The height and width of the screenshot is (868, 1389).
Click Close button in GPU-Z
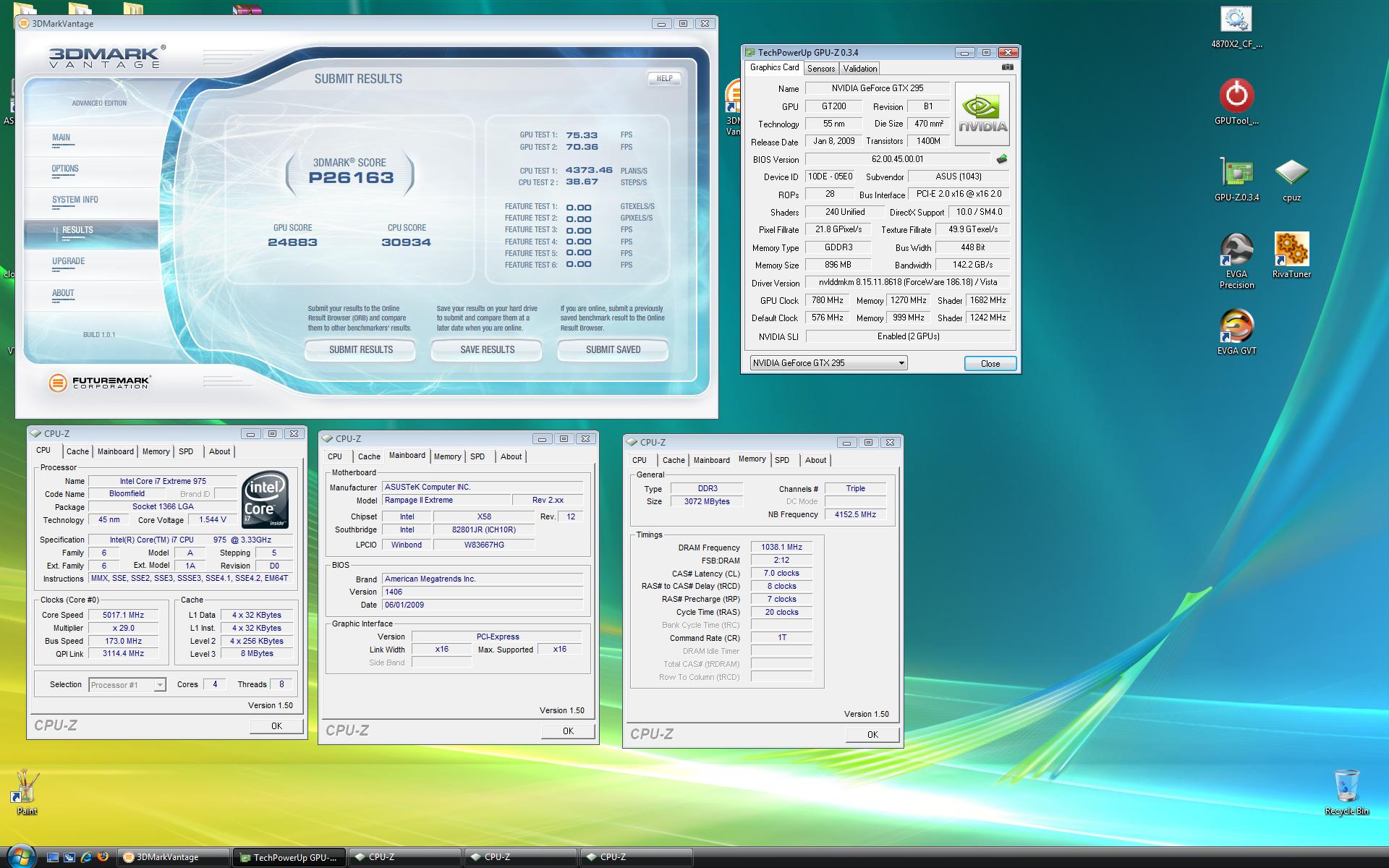[x=990, y=364]
